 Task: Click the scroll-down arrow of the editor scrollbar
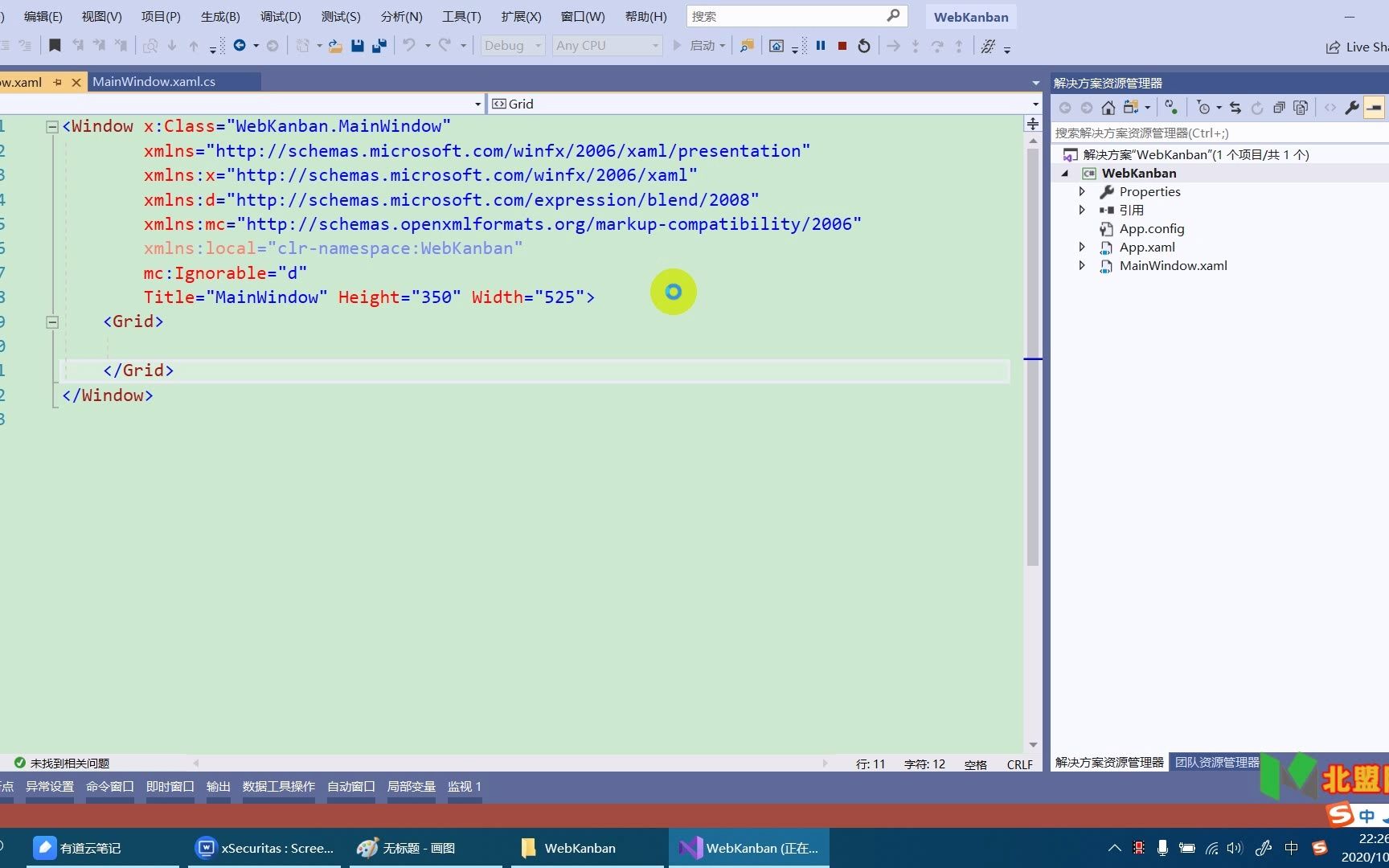[x=1033, y=745]
